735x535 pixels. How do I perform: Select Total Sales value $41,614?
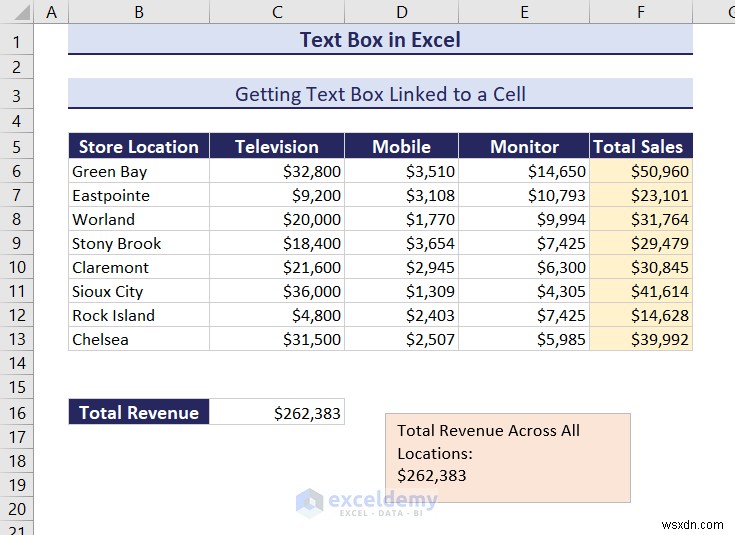[x=641, y=291]
